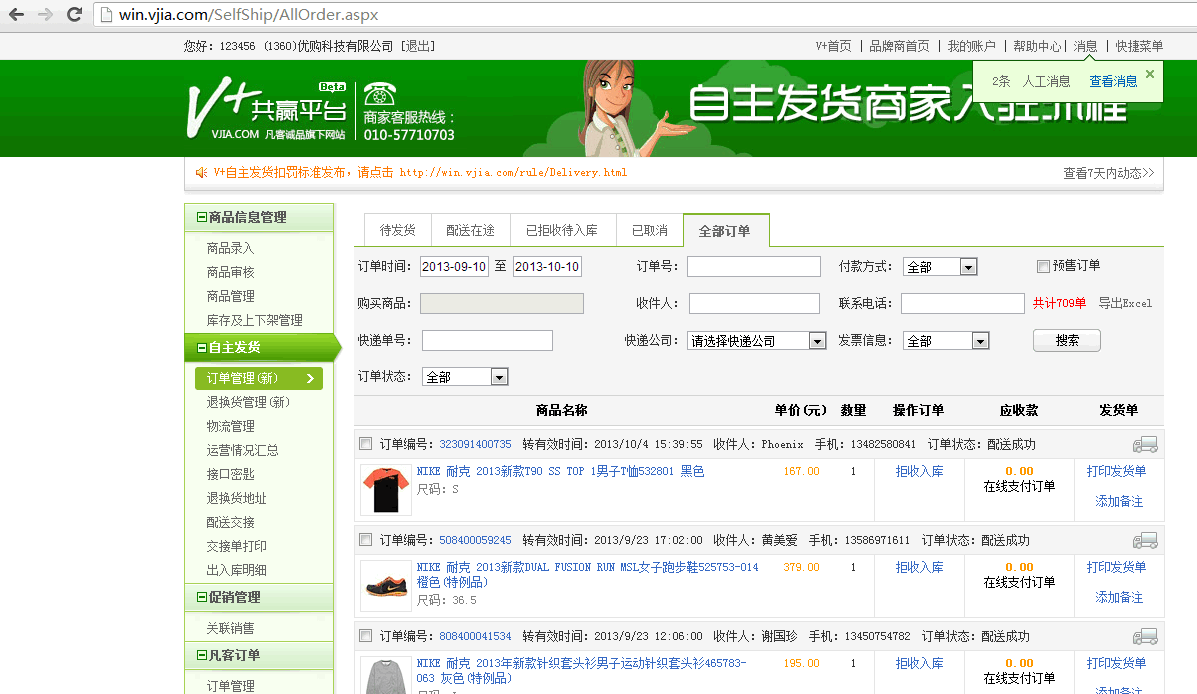The height and width of the screenshot is (694, 1197).
Task: Open the 发票信息 dropdown
Action: pyautogui.click(x=946, y=341)
